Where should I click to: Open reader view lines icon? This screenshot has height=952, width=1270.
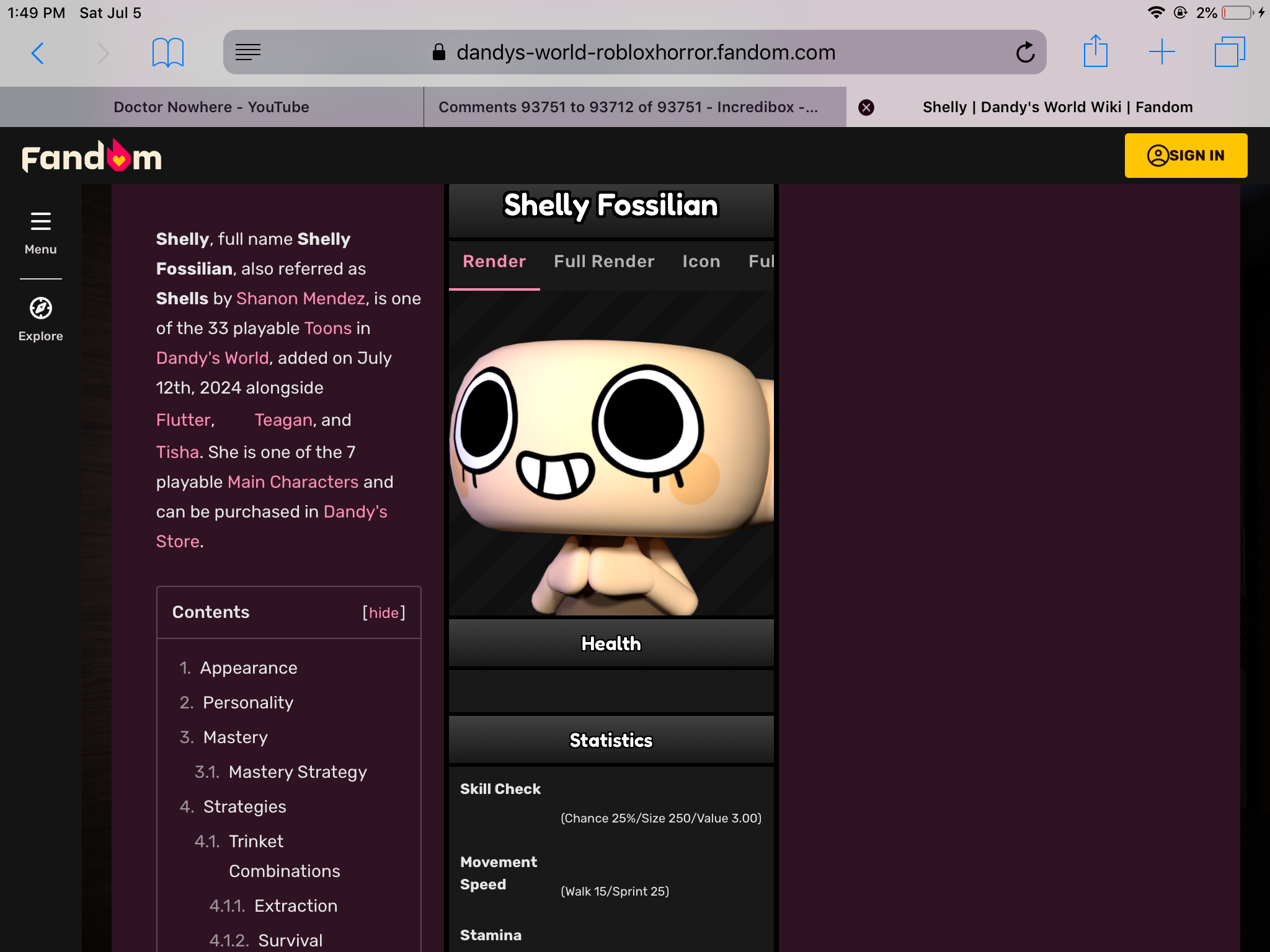pos(248,52)
